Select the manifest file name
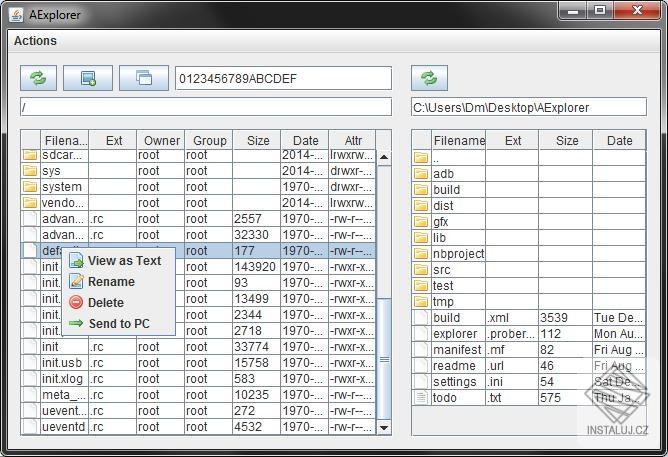 [457, 350]
